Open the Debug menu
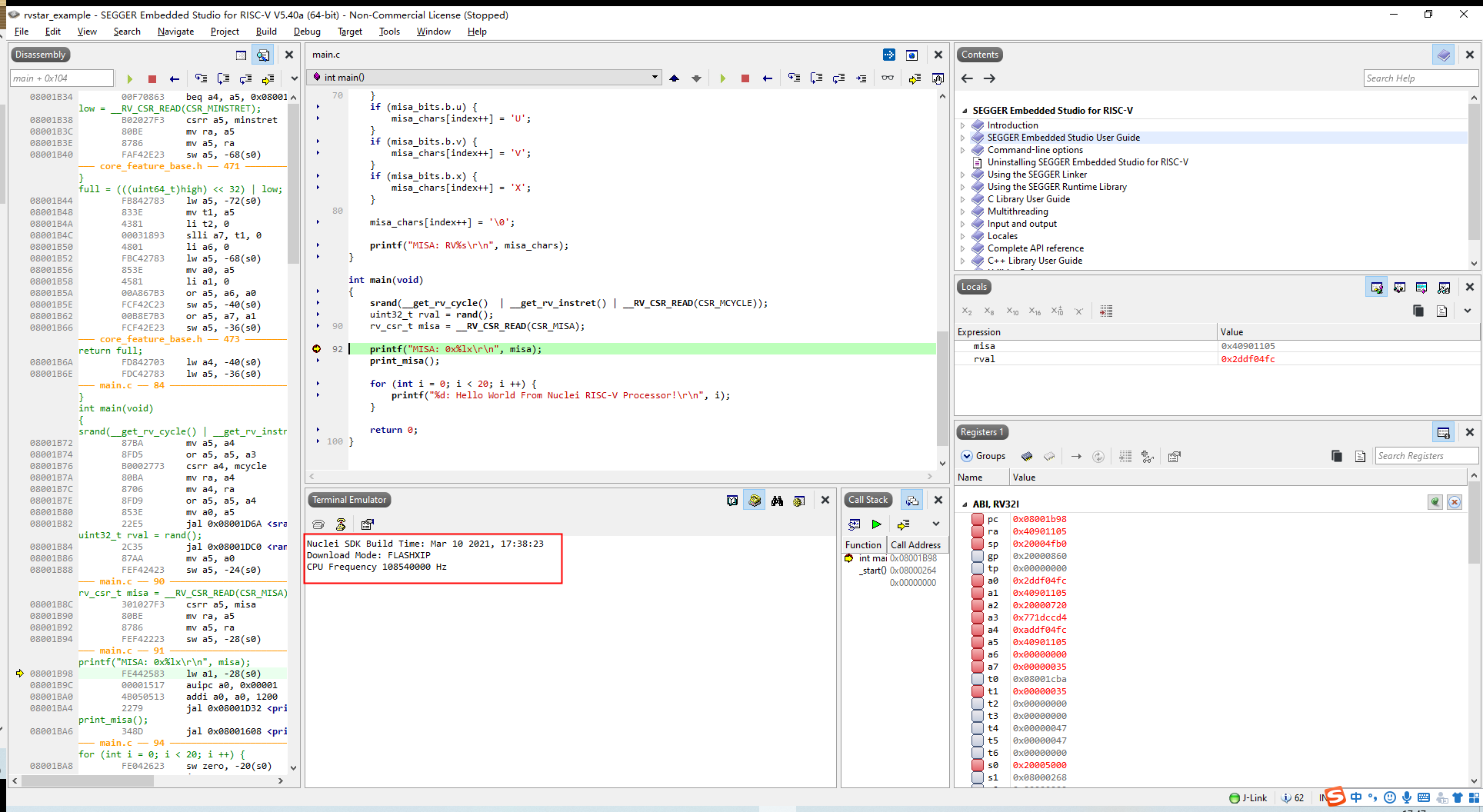 pos(307,32)
